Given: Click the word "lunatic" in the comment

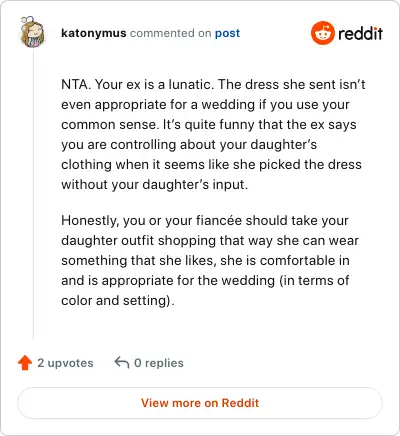Looking at the screenshot, I should pos(190,84).
